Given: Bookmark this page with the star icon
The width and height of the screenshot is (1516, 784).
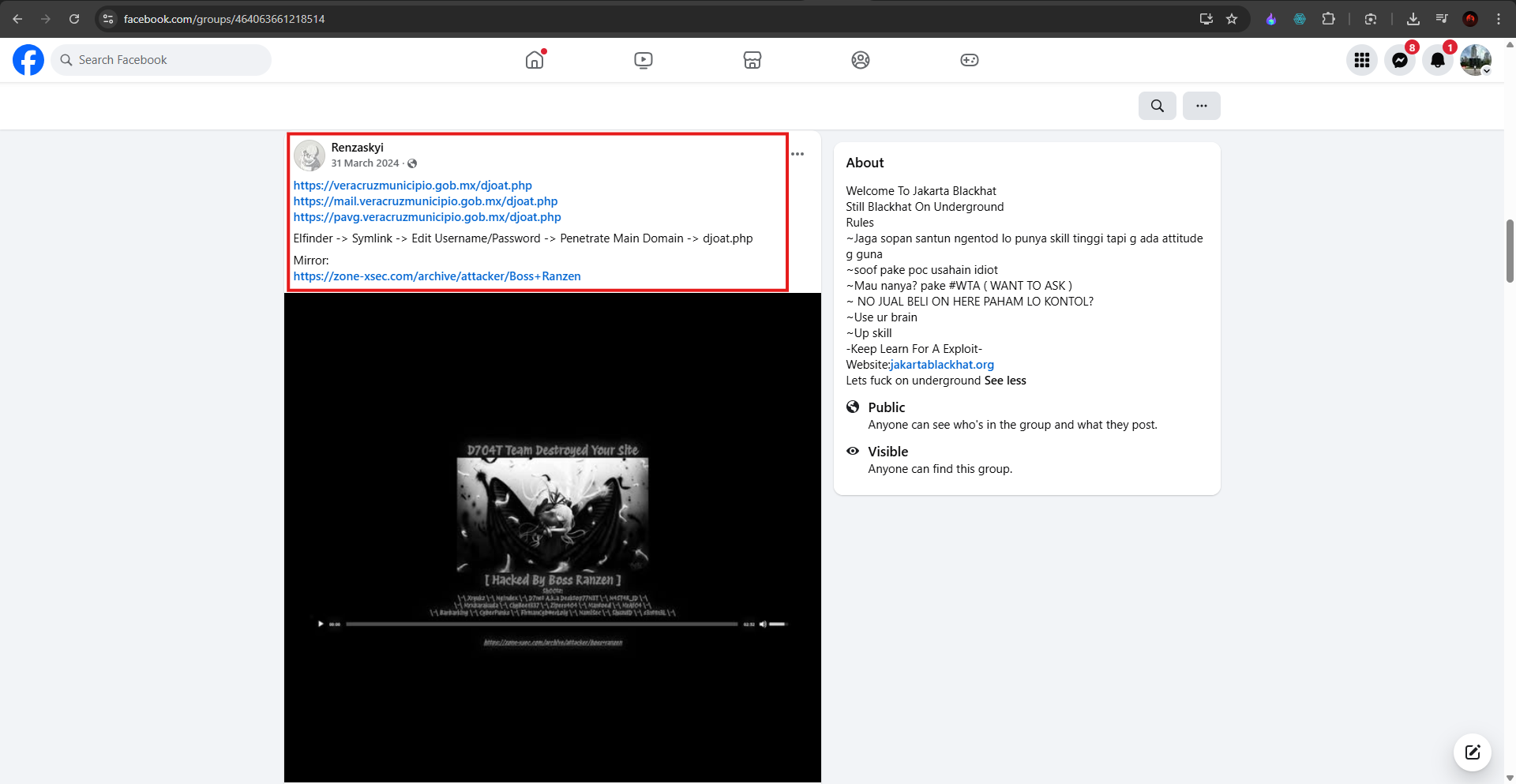Looking at the screenshot, I should (1232, 19).
